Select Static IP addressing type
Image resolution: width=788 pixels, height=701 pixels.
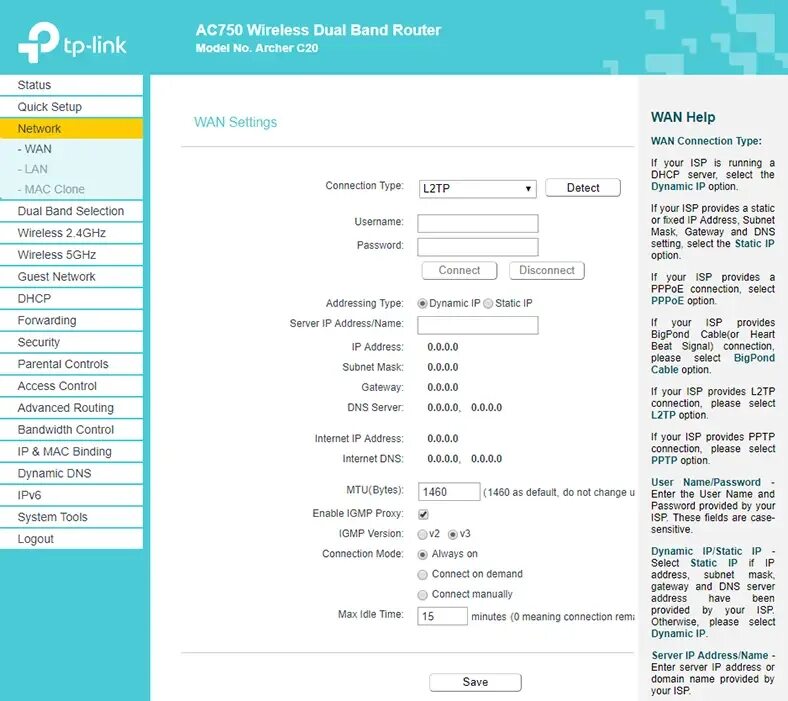(488, 304)
